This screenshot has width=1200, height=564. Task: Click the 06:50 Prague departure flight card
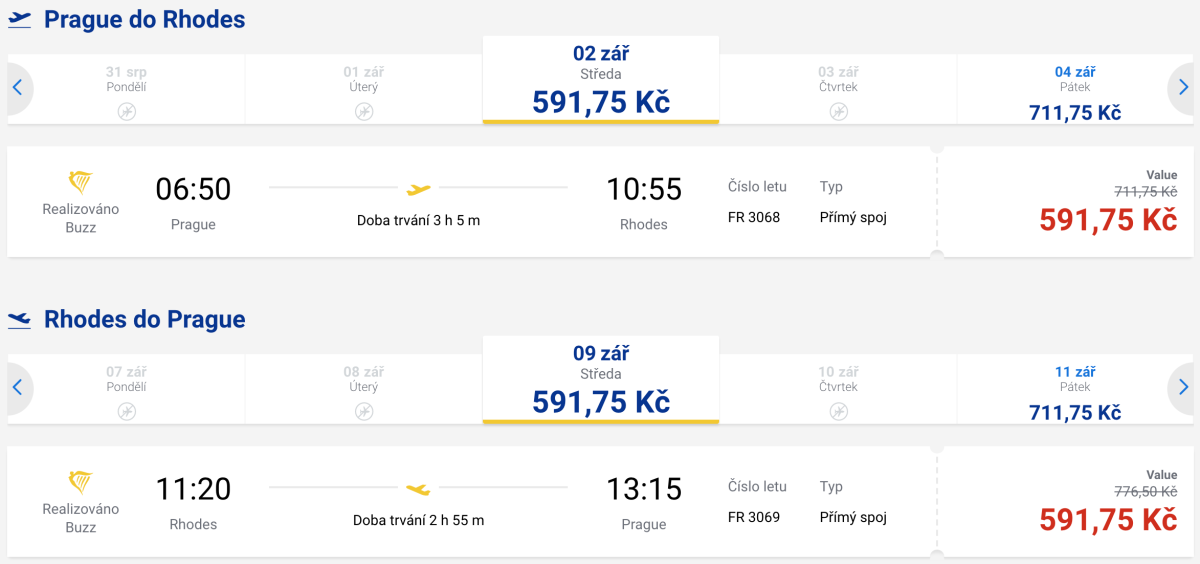click(x=470, y=202)
